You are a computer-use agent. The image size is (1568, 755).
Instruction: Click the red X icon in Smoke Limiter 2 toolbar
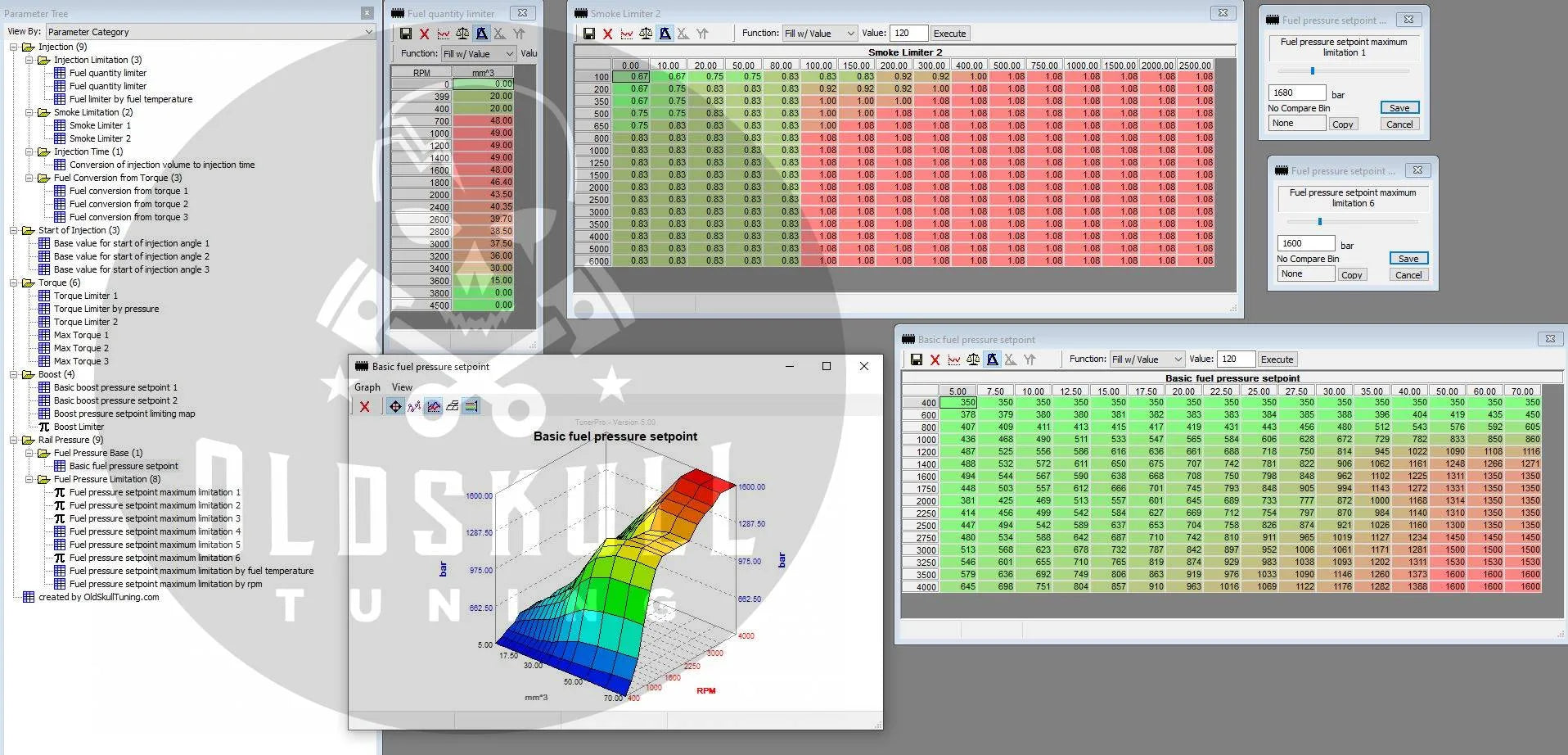pos(607,34)
